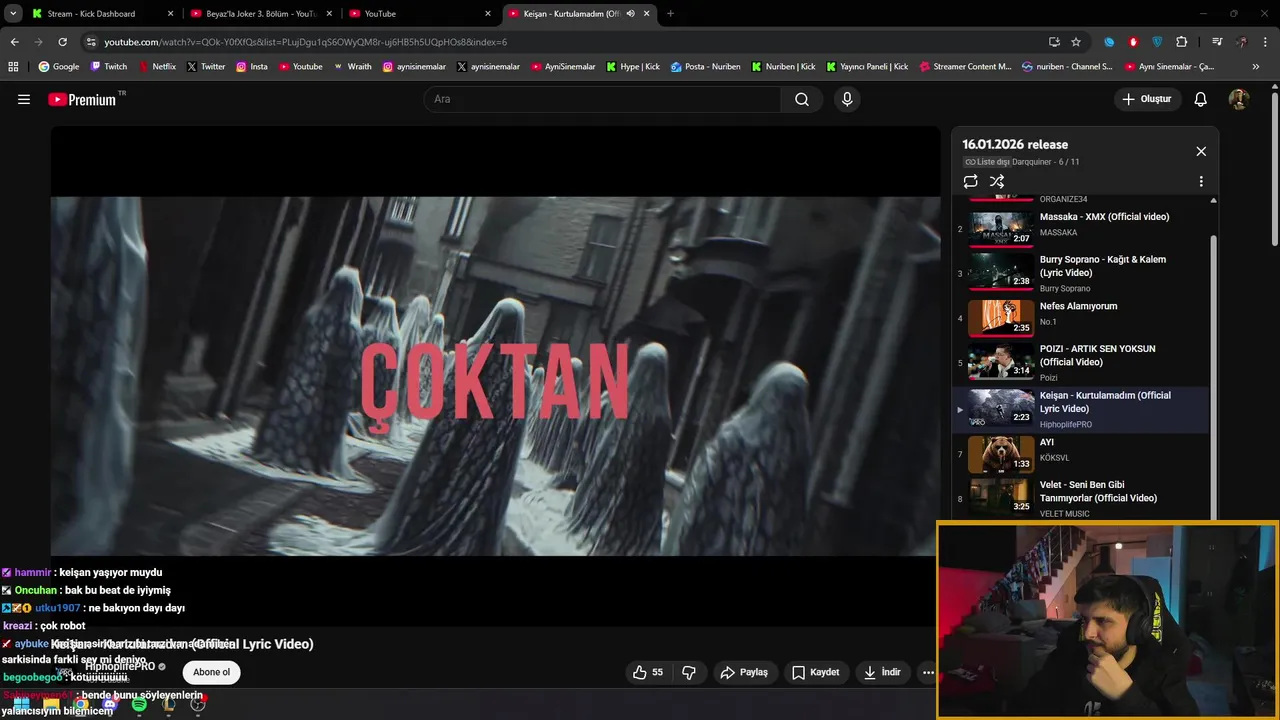This screenshot has width=1280, height=720.
Task: Go back to the previous page
Action: click(x=14, y=42)
